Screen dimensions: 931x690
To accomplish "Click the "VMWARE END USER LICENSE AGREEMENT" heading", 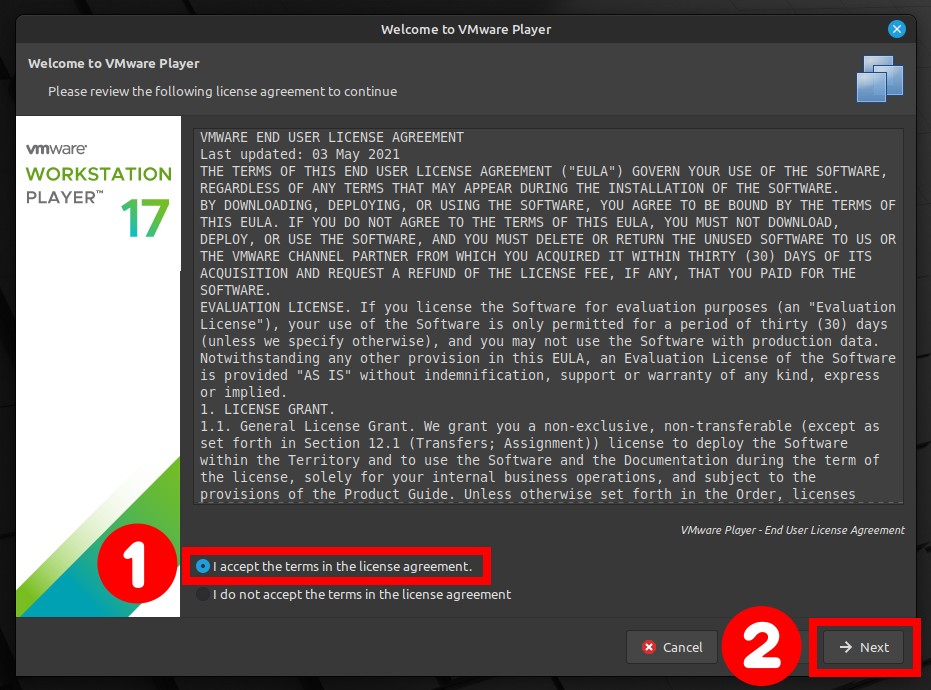I will pyautogui.click(x=332, y=137).
